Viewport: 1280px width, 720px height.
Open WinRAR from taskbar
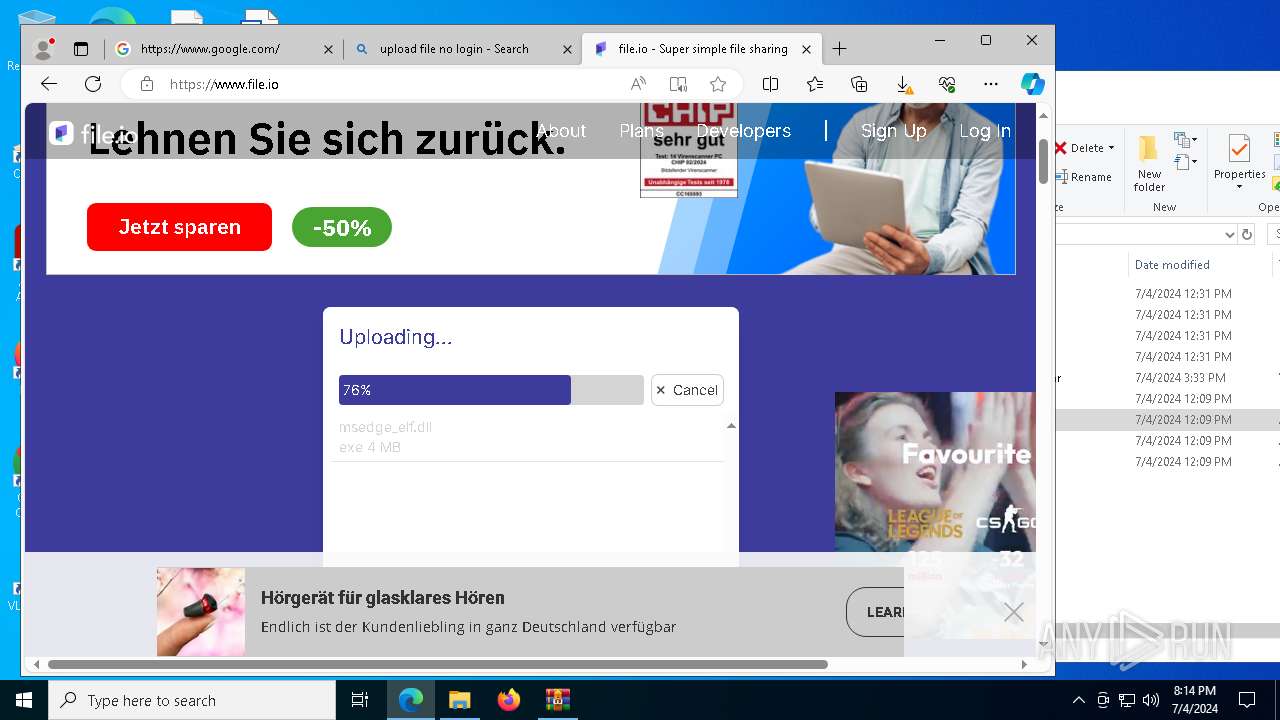click(557, 700)
